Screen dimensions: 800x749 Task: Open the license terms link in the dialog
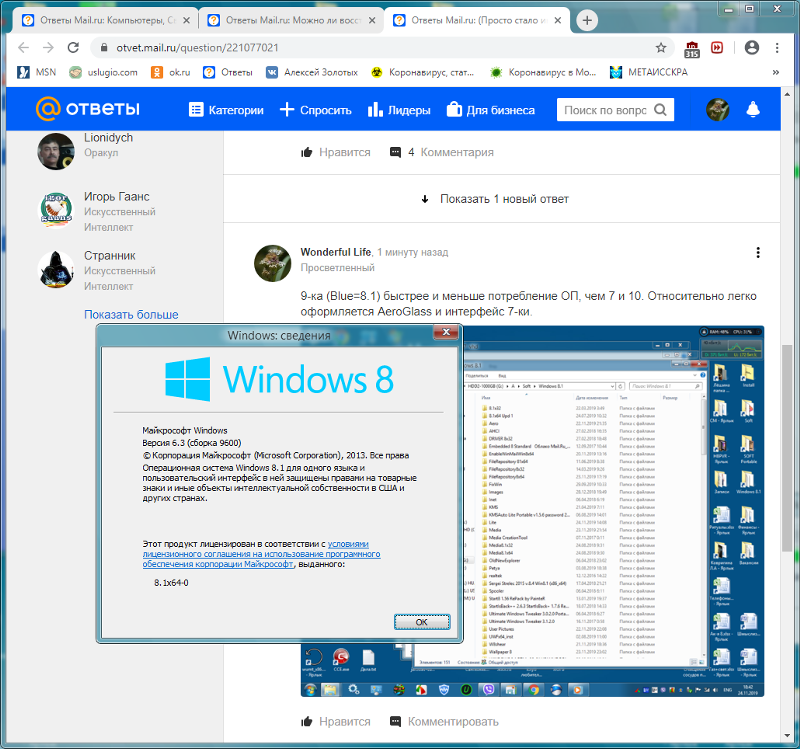[261, 554]
